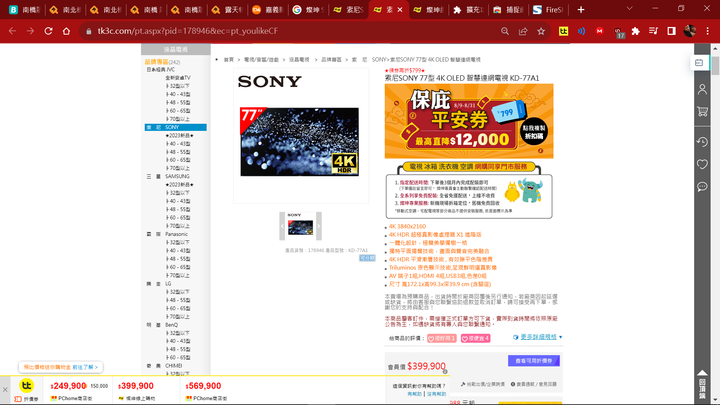
Task: Click the home breadcrumb link
Action: point(228,60)
